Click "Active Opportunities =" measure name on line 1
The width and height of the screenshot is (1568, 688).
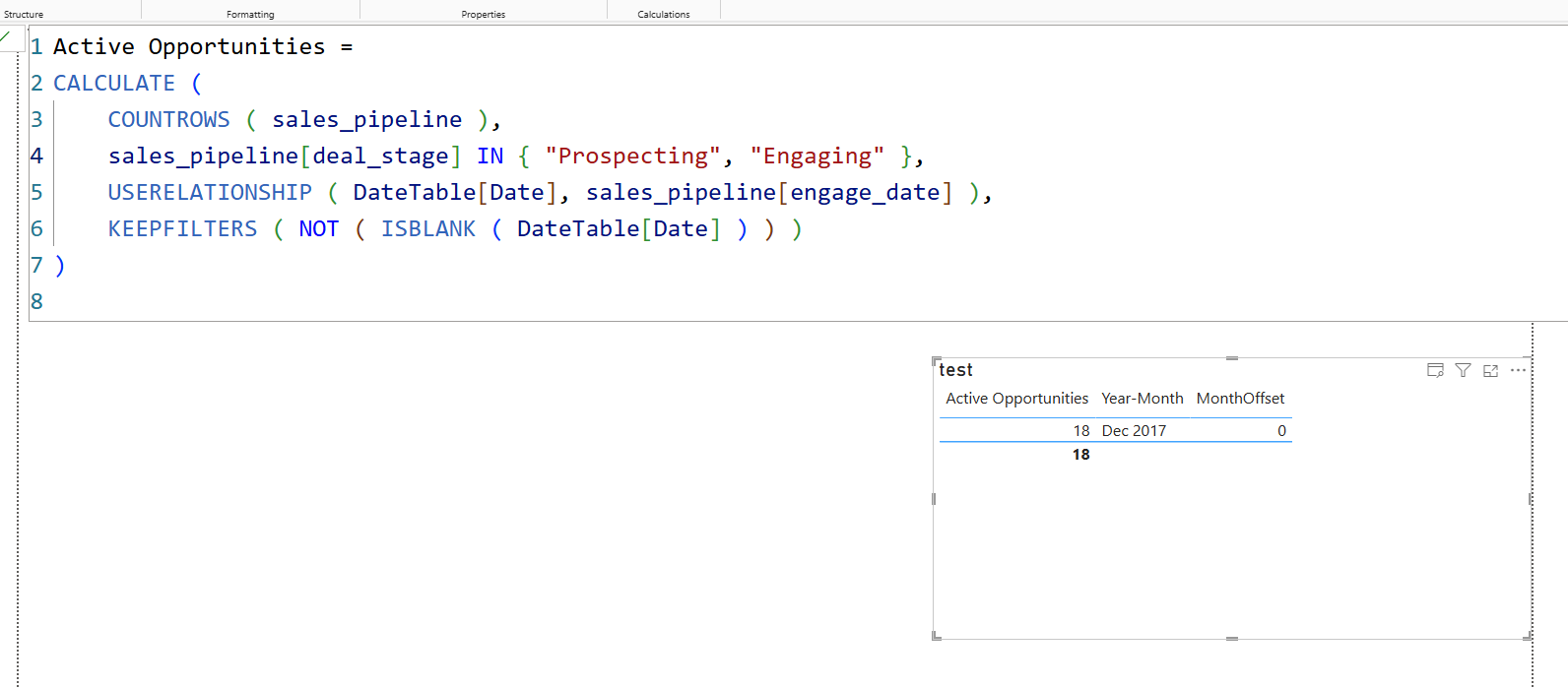[203, 47]
